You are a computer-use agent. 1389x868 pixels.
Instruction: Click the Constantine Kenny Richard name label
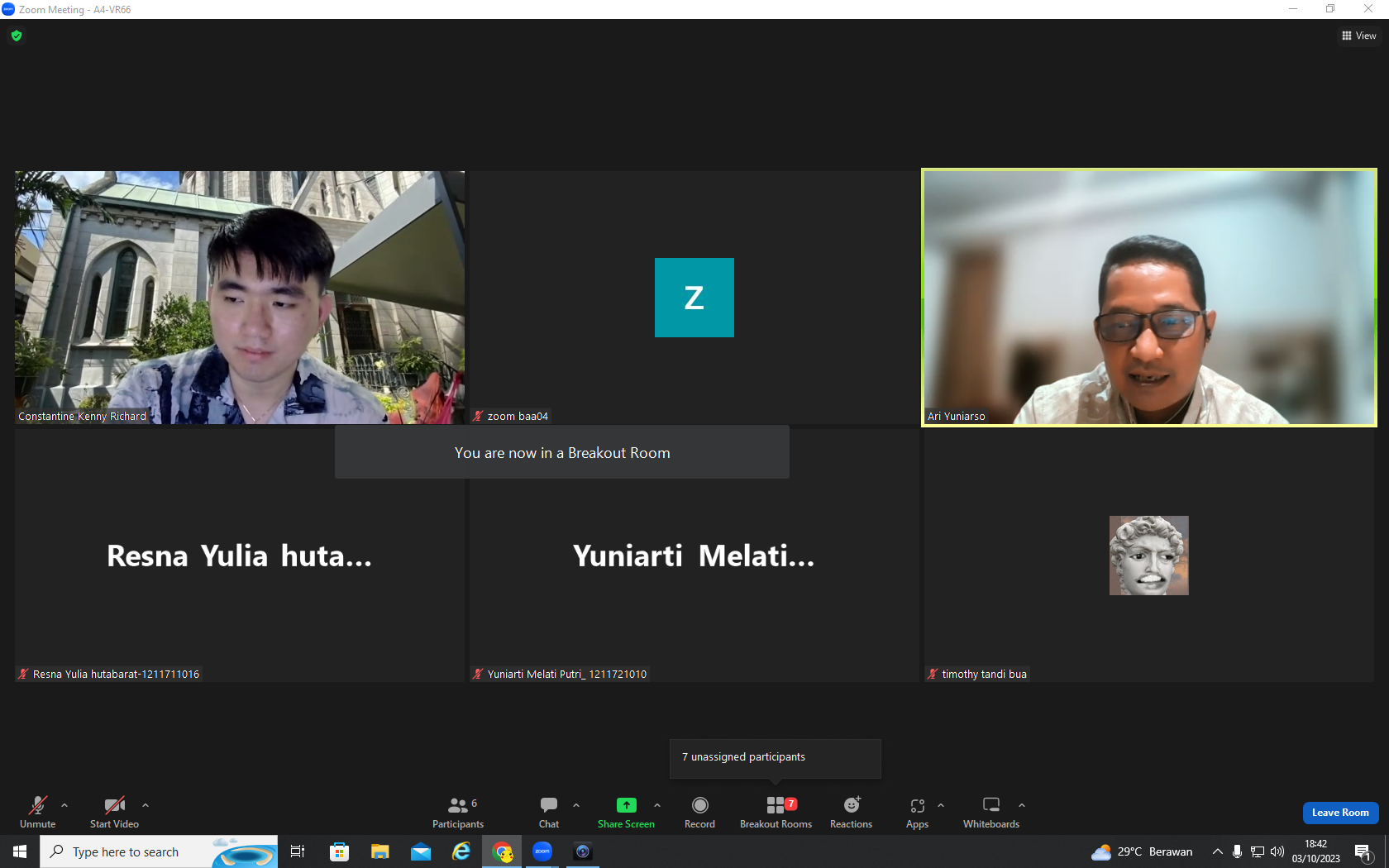[x=83, y=417]
